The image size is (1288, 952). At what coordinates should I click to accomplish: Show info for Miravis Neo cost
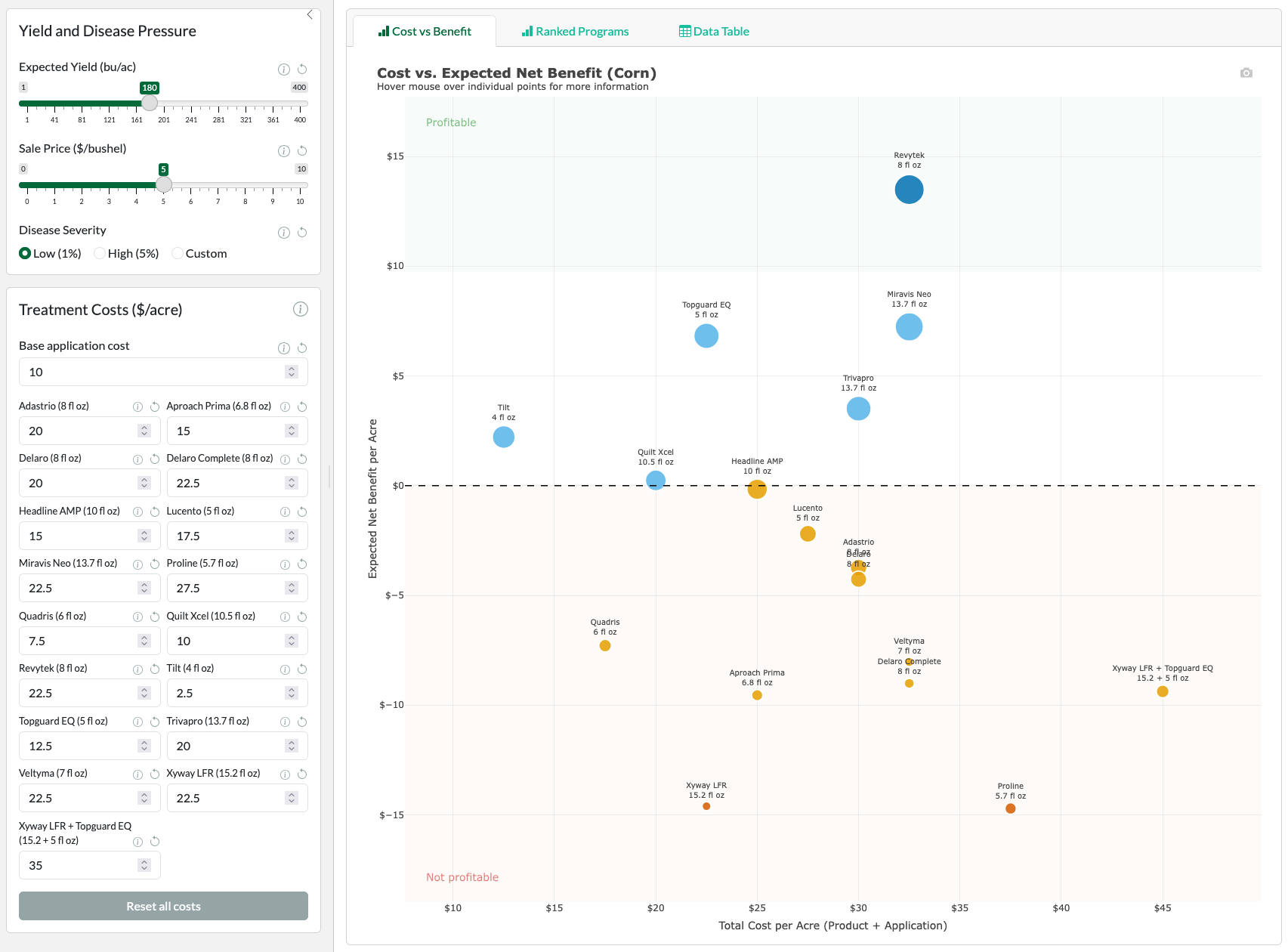pyautogui.click(x=137, y=564)
